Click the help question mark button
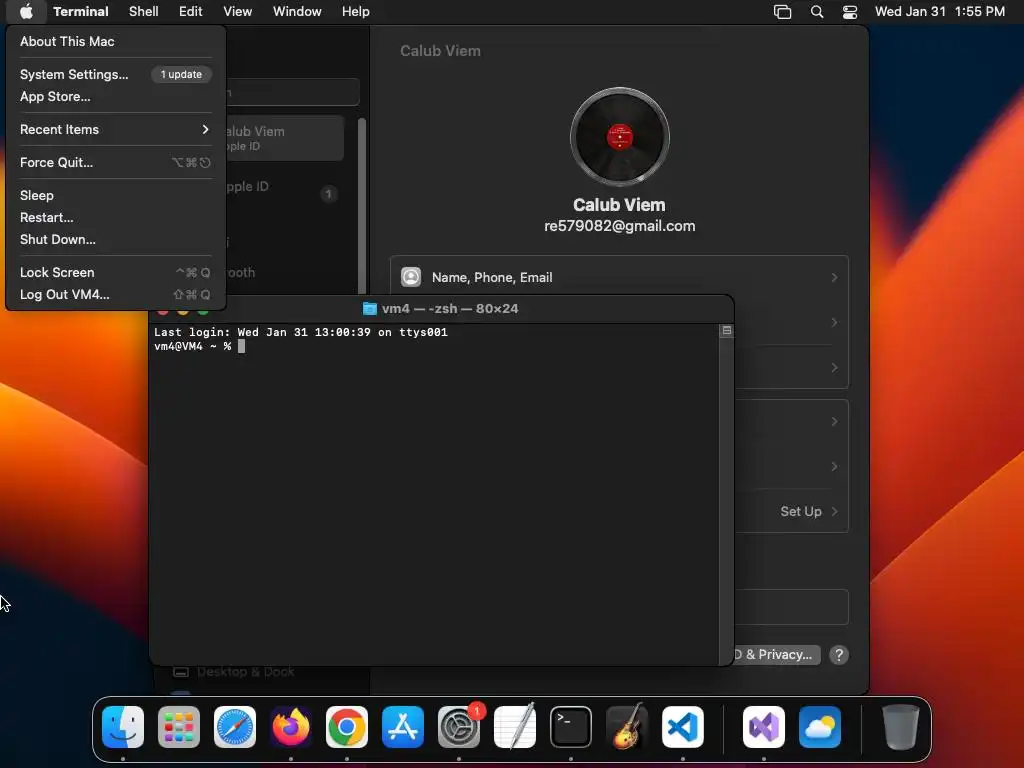This screenshot has height=768, width=1024. coord(839,654)
